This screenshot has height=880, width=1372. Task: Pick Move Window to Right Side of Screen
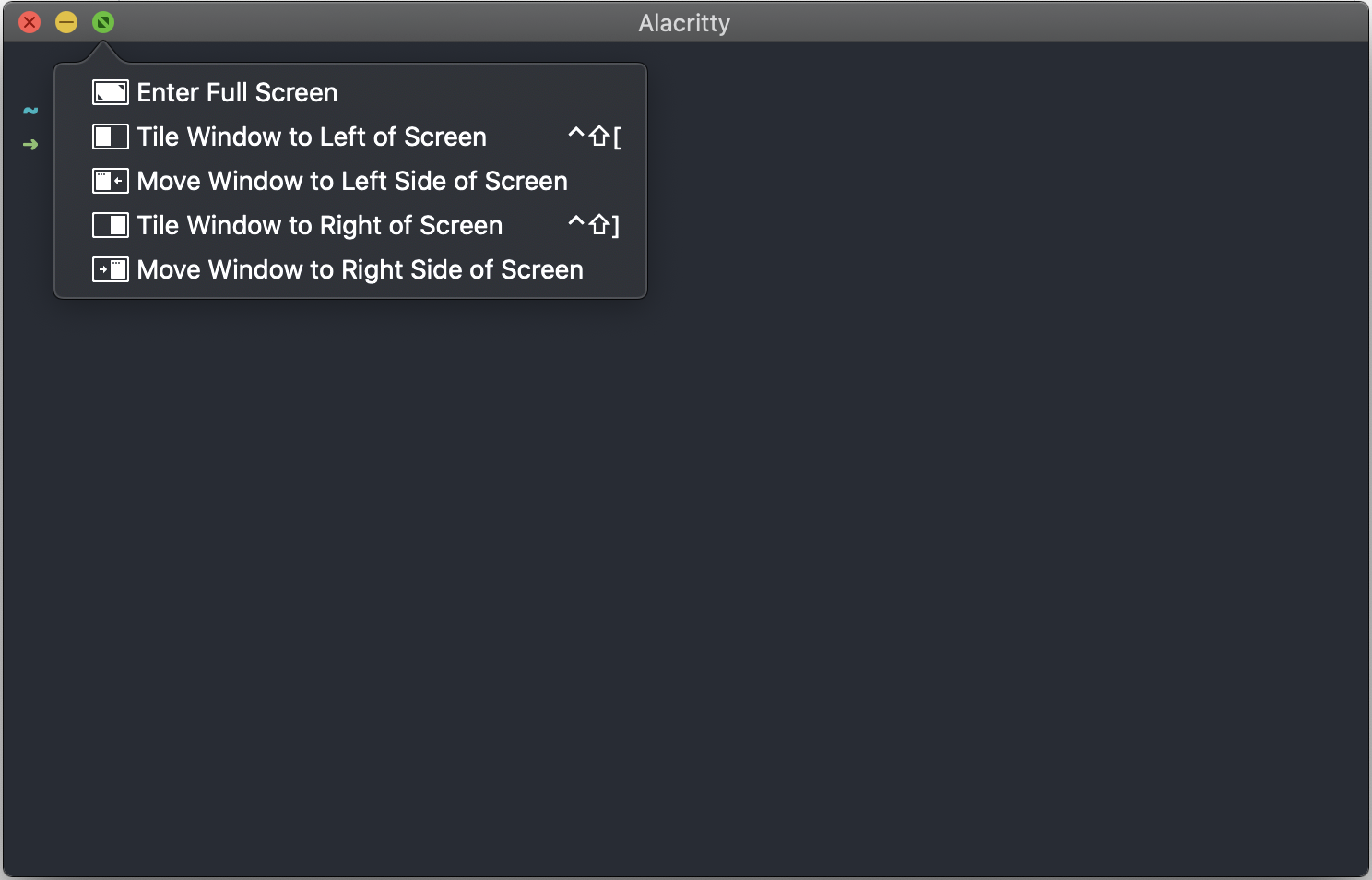(x=360, y=269)
